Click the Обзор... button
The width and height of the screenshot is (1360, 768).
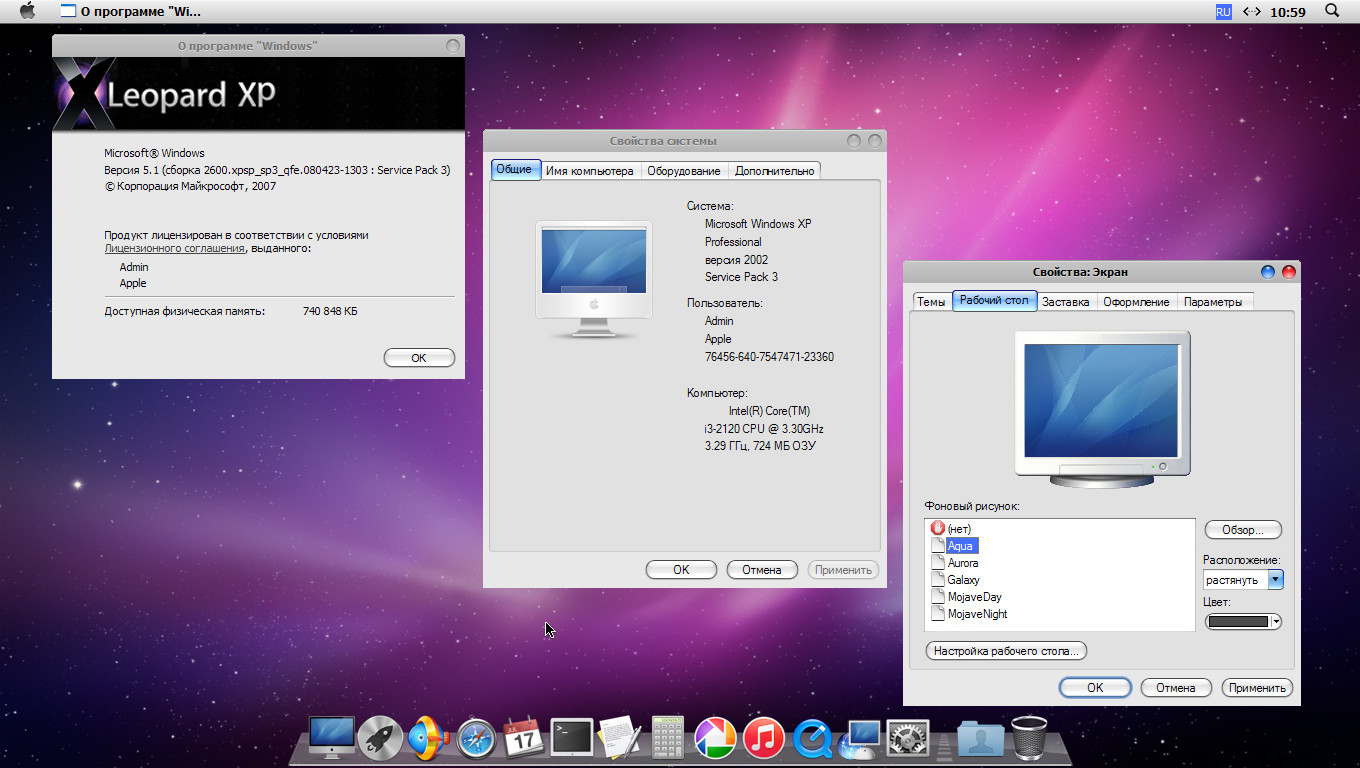[1242, 530]
